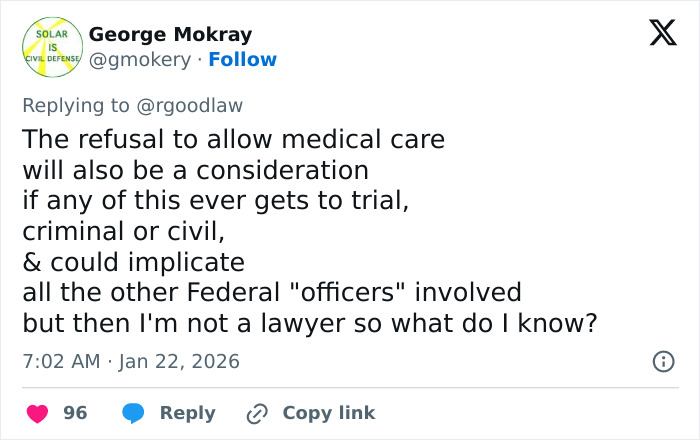The height and width of the screenshot is (440, 700).
Task: Click the Jan 22, 2026 date
Action: [180, 361]
